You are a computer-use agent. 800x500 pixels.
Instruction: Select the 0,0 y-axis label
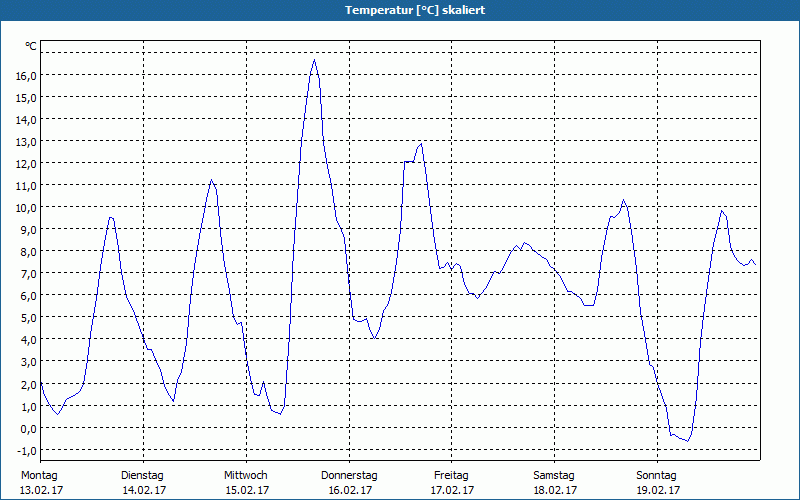[29, 427]
